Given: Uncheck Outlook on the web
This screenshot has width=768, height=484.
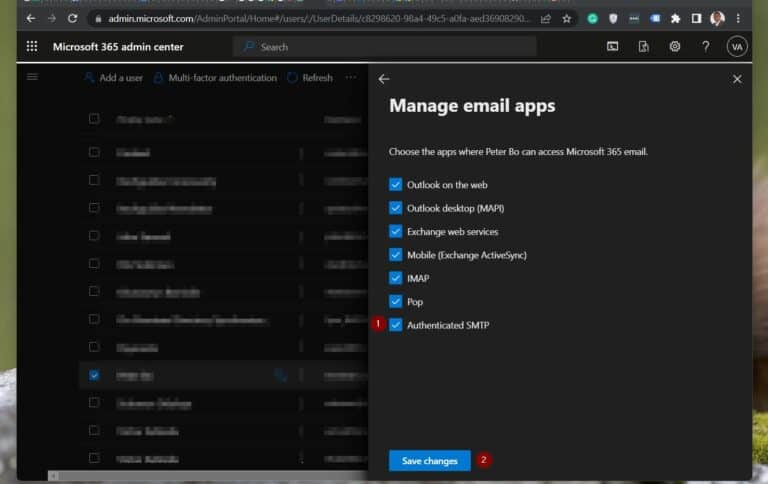Looking at the screenshot, I should [x=395, y=184].
